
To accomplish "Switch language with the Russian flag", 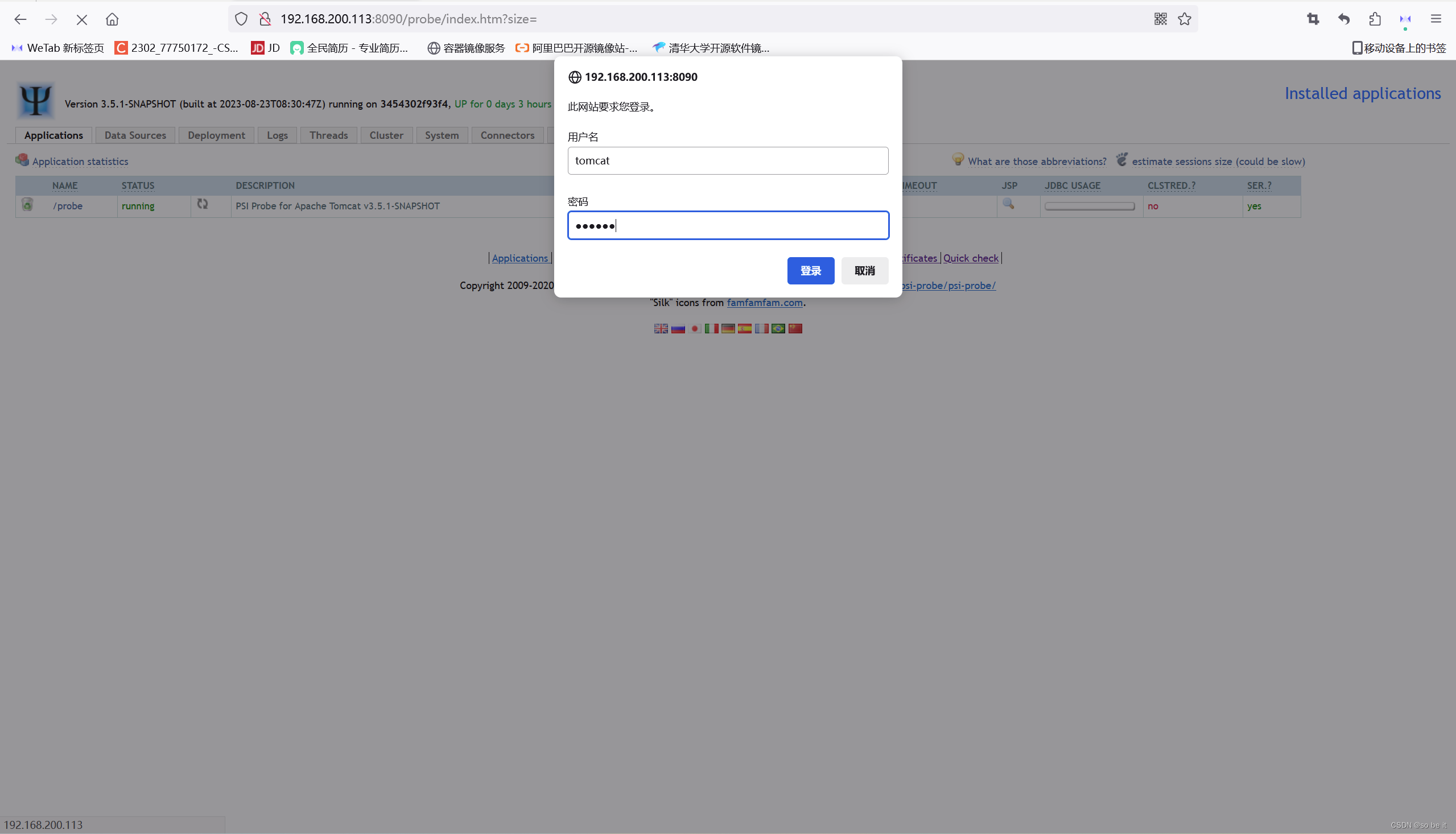I will pyautogui.click(x=678, y=328).
